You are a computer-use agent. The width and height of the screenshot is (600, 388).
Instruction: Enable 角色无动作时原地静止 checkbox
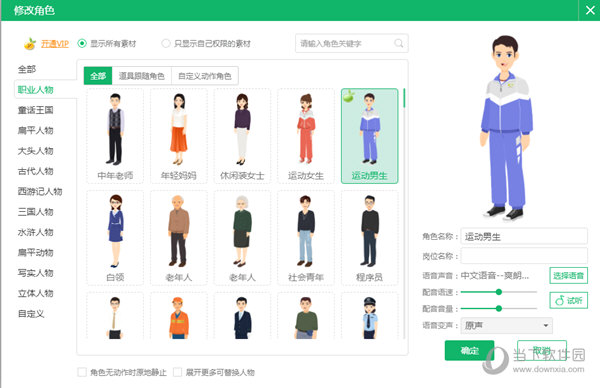[x=82, y=372]
